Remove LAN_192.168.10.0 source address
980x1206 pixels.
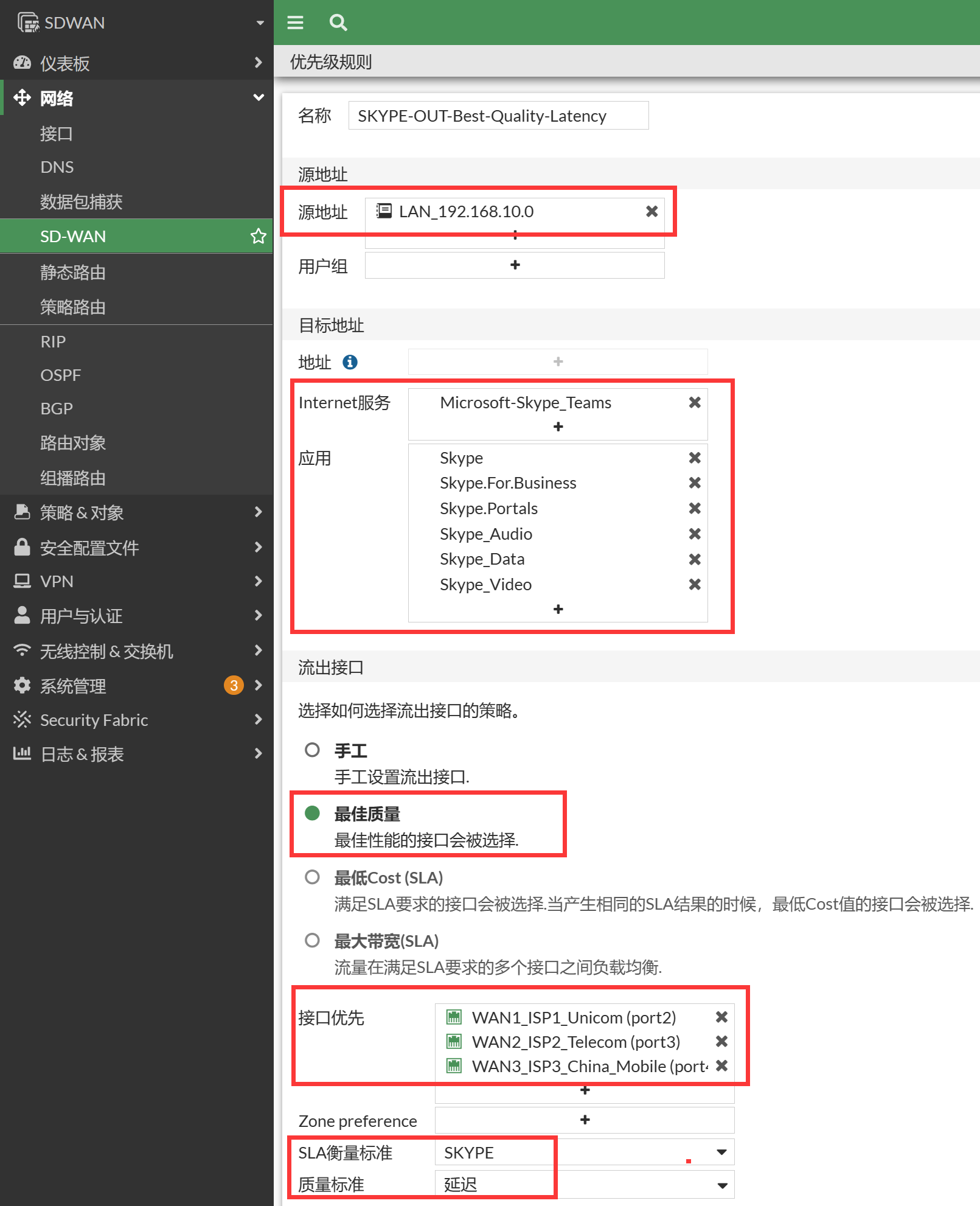(652, 211)
